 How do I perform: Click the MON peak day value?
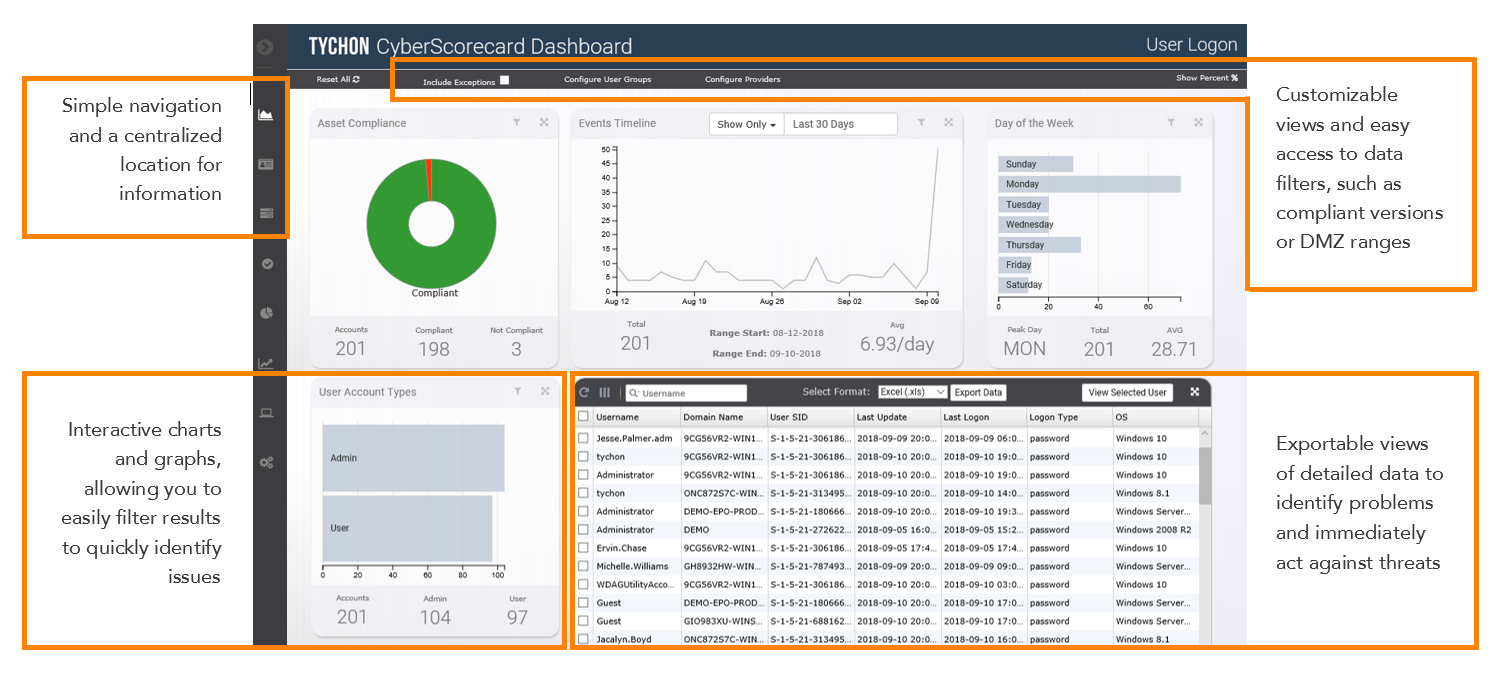(x=1025, y=349)
